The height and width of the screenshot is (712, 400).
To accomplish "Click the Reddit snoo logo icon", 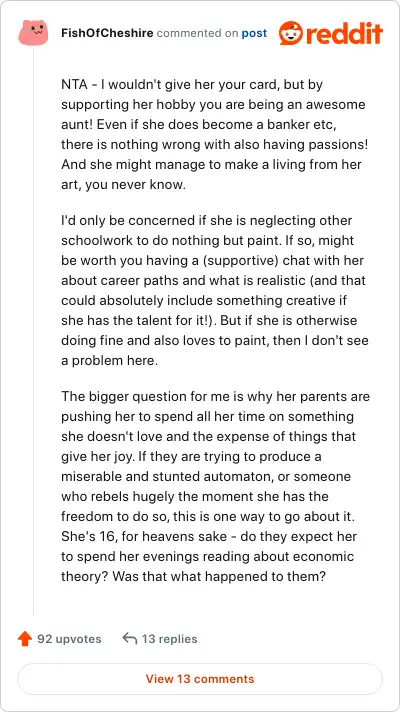I will click(x=291, y=33).
